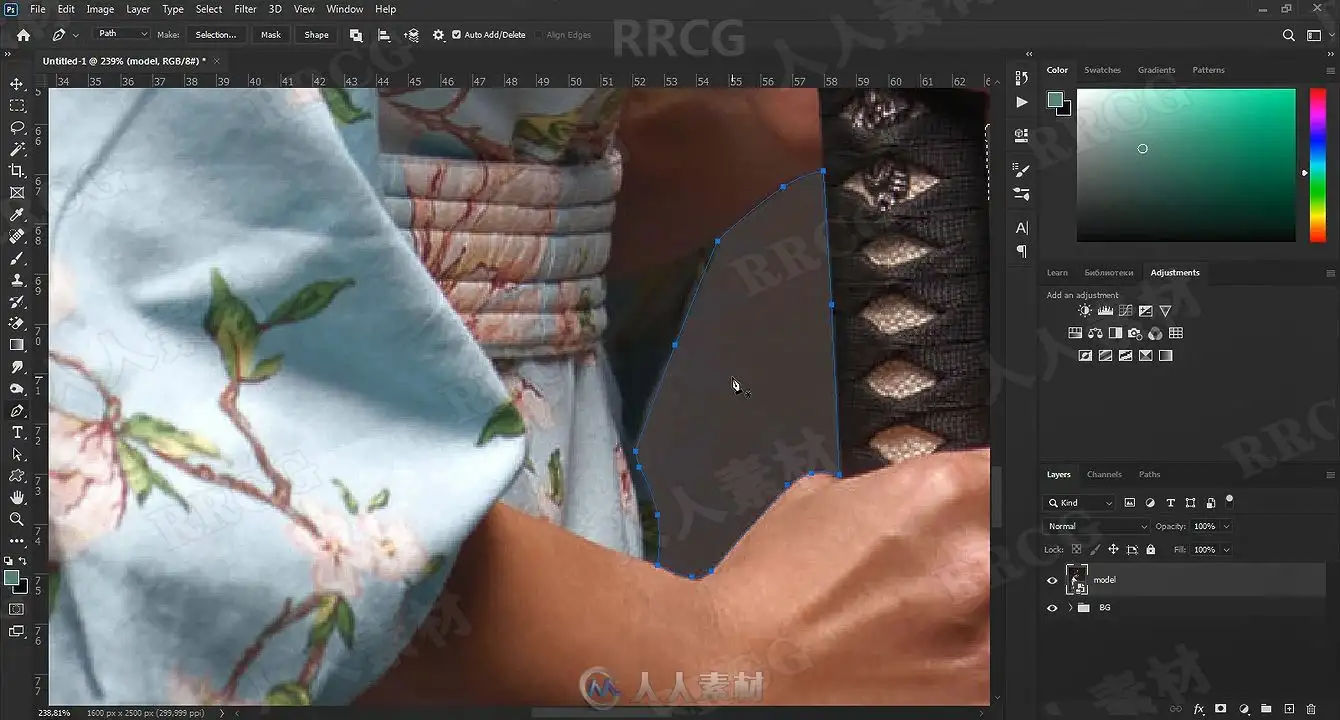This screenshot has height=720, width=1340.
Task: Add layer style fx icon
Action: pyautogui.click(x=1199, y=709)
